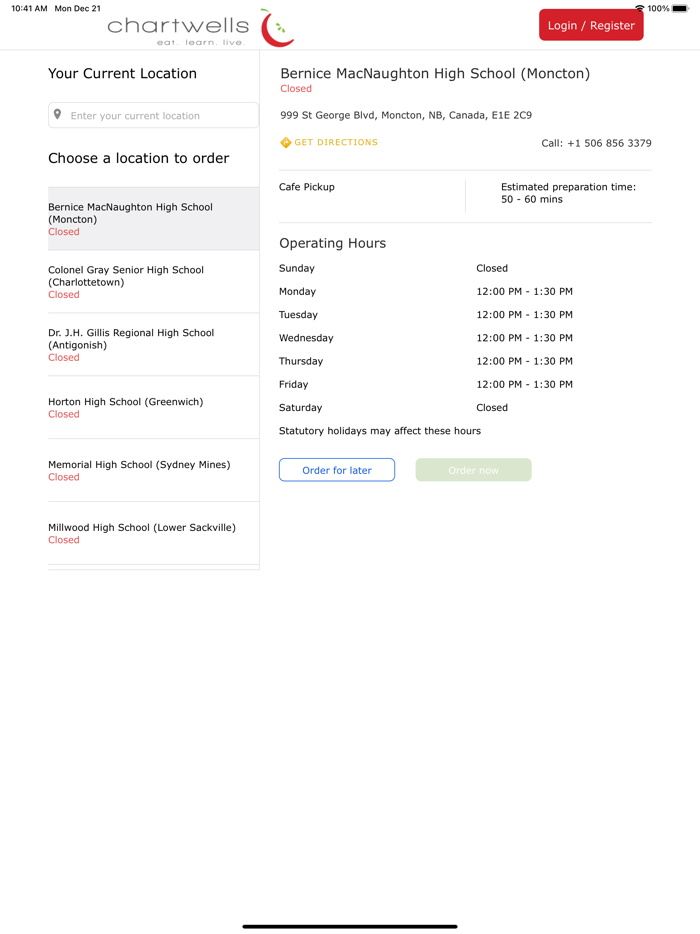Click the Order now button
The height and width of the screenshot is (934, 700).
(x=473, y=470)
